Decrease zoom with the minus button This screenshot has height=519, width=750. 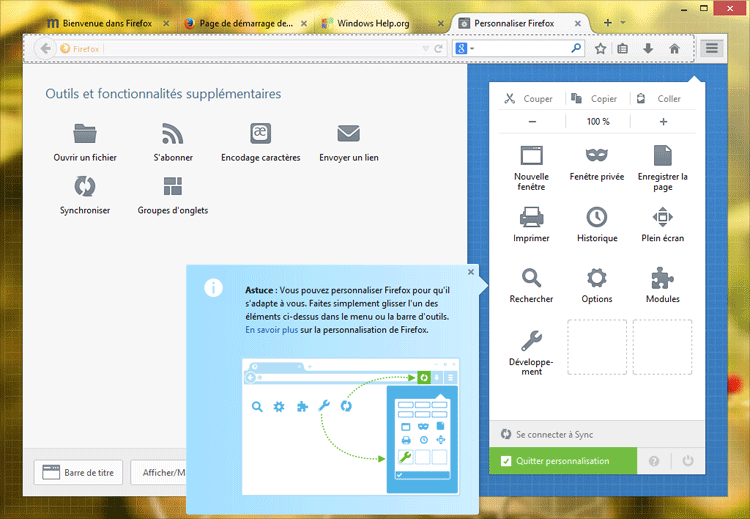point(532,121)
